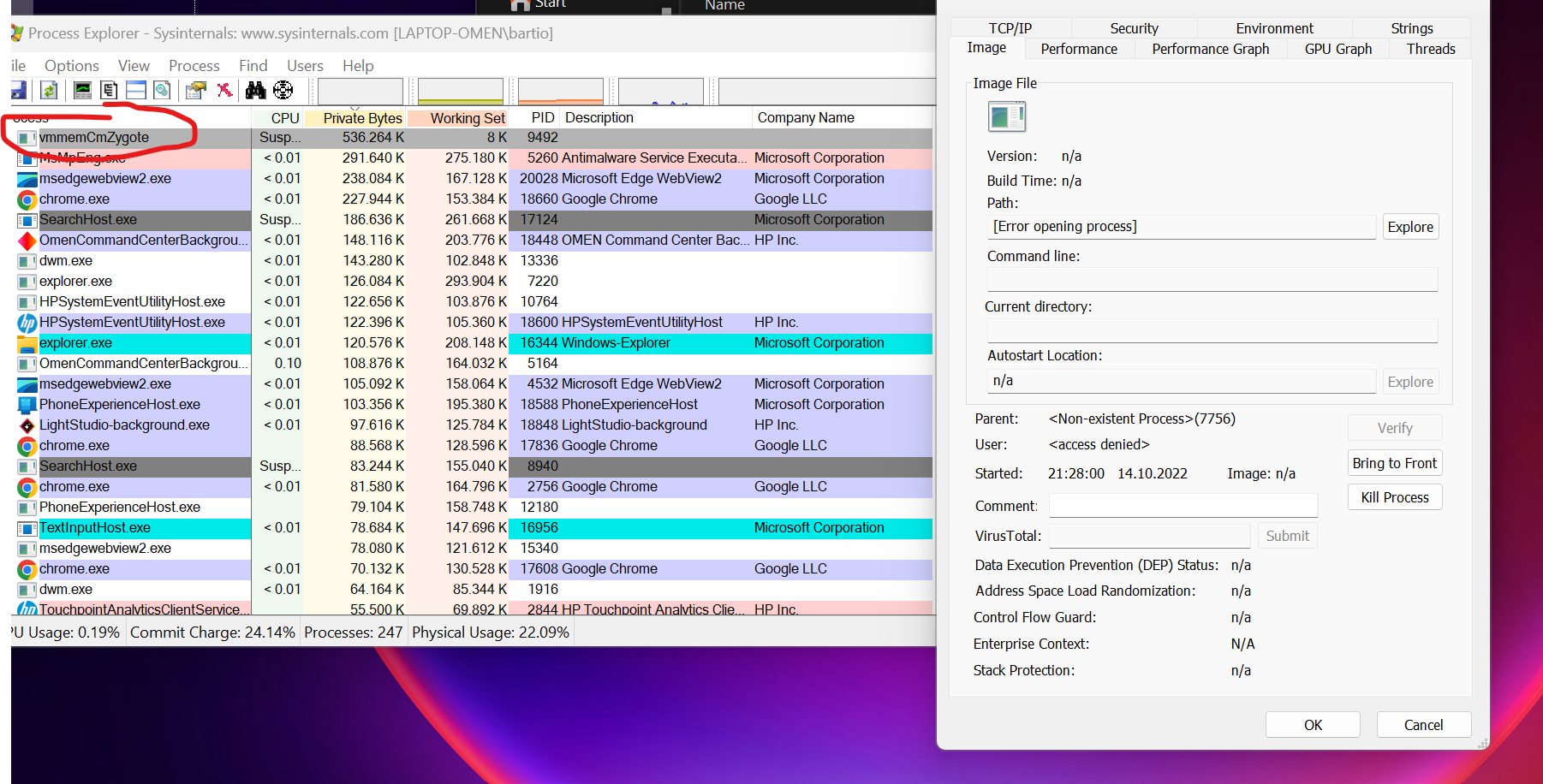Dismiss the properties dialog with Cancel
The height and width of the screenshot is (784, 1543).
click(x=1423, y=725)
